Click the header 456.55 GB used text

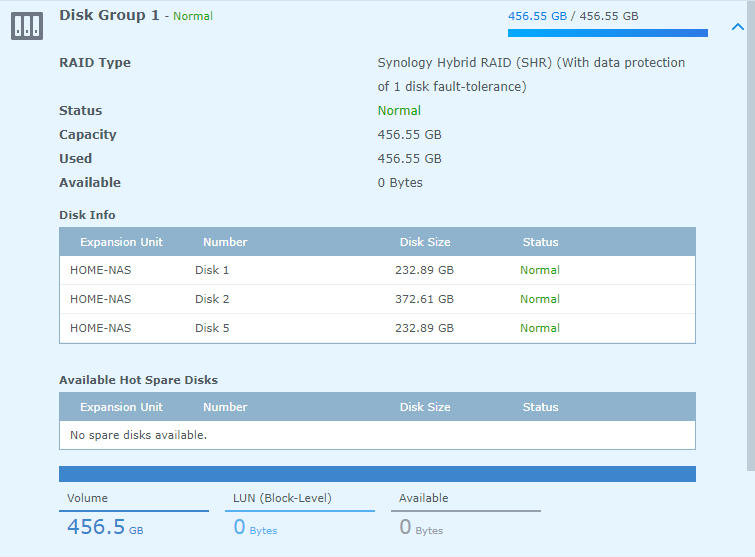(537, 16)
